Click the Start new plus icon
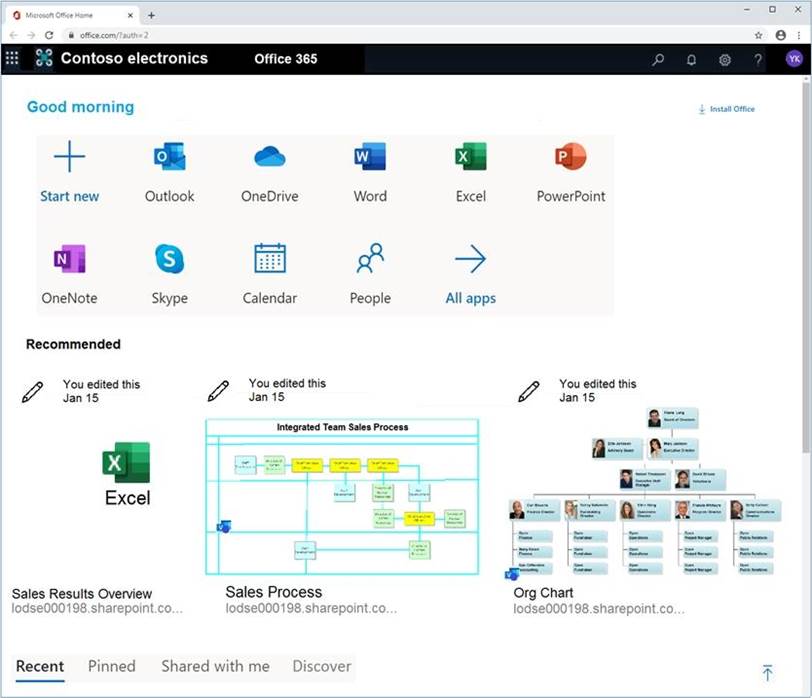The width and height of the screenshot is (812, 698). 69,157
